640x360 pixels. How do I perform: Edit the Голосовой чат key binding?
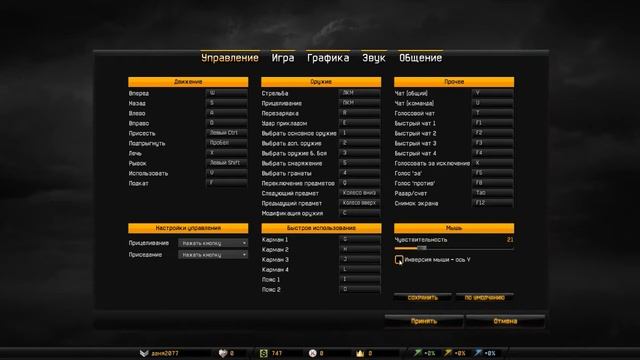click(x=493, y=113)
